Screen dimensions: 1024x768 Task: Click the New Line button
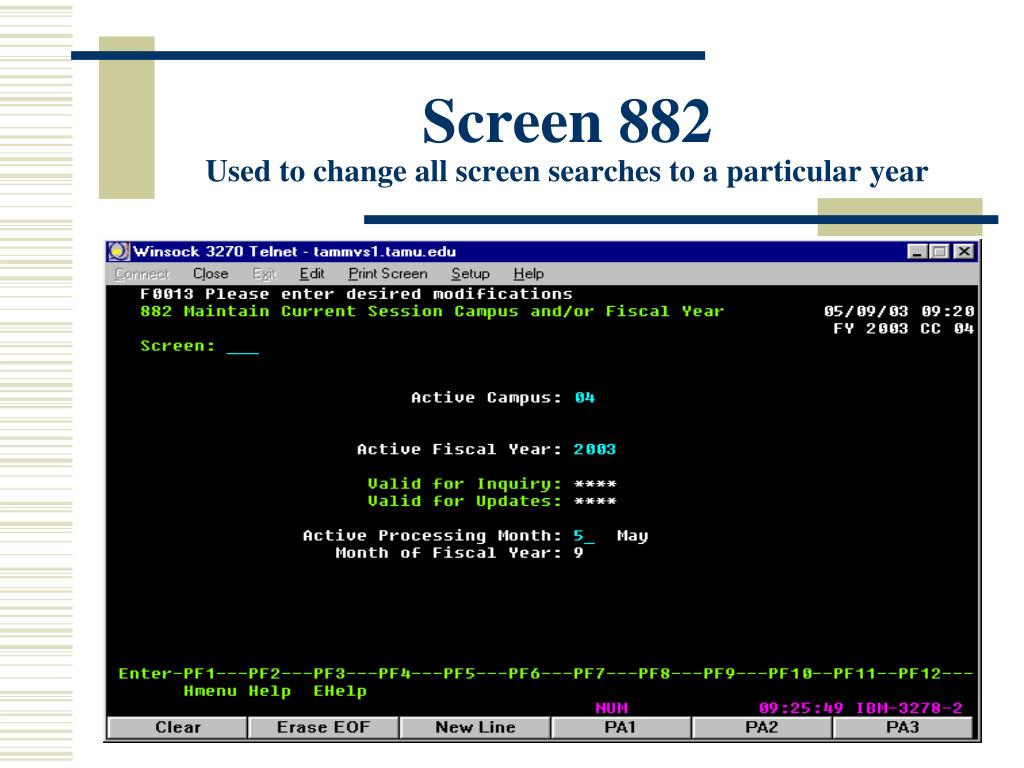click(x=475, y=728)
